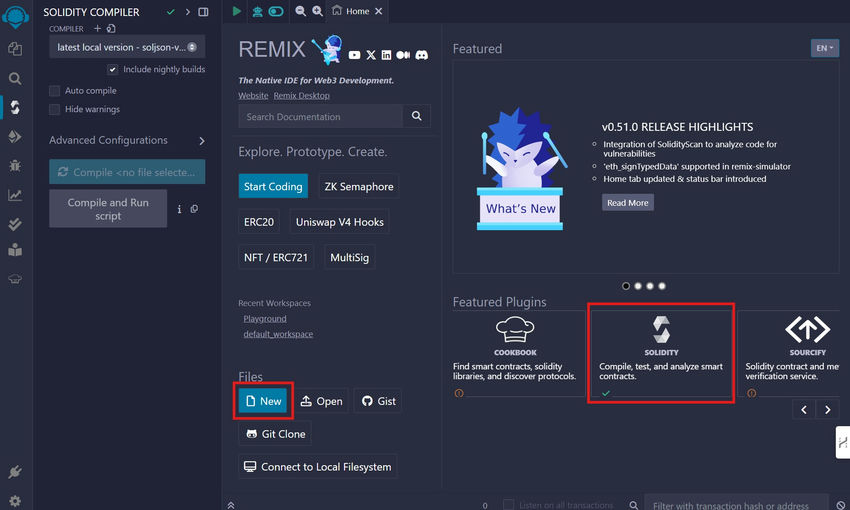The height and width of the screenshot is (510, 850).
Task: Click the Search Documentation field
Action: click(320, 116)
